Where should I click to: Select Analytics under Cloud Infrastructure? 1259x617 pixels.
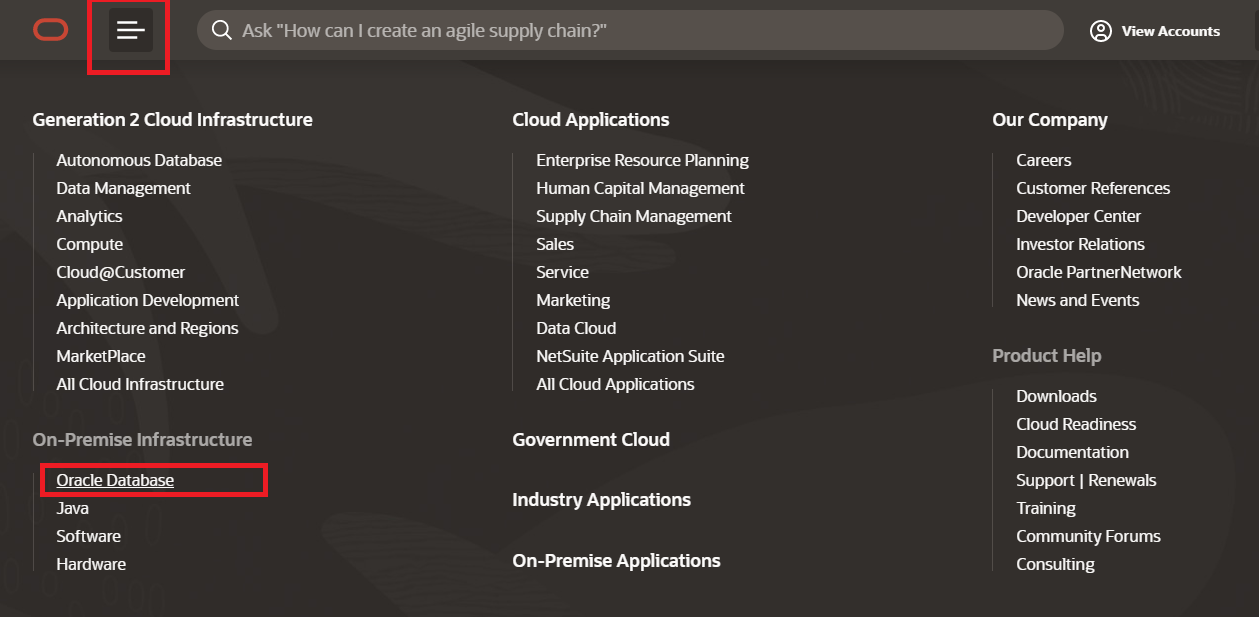(89, 216)
